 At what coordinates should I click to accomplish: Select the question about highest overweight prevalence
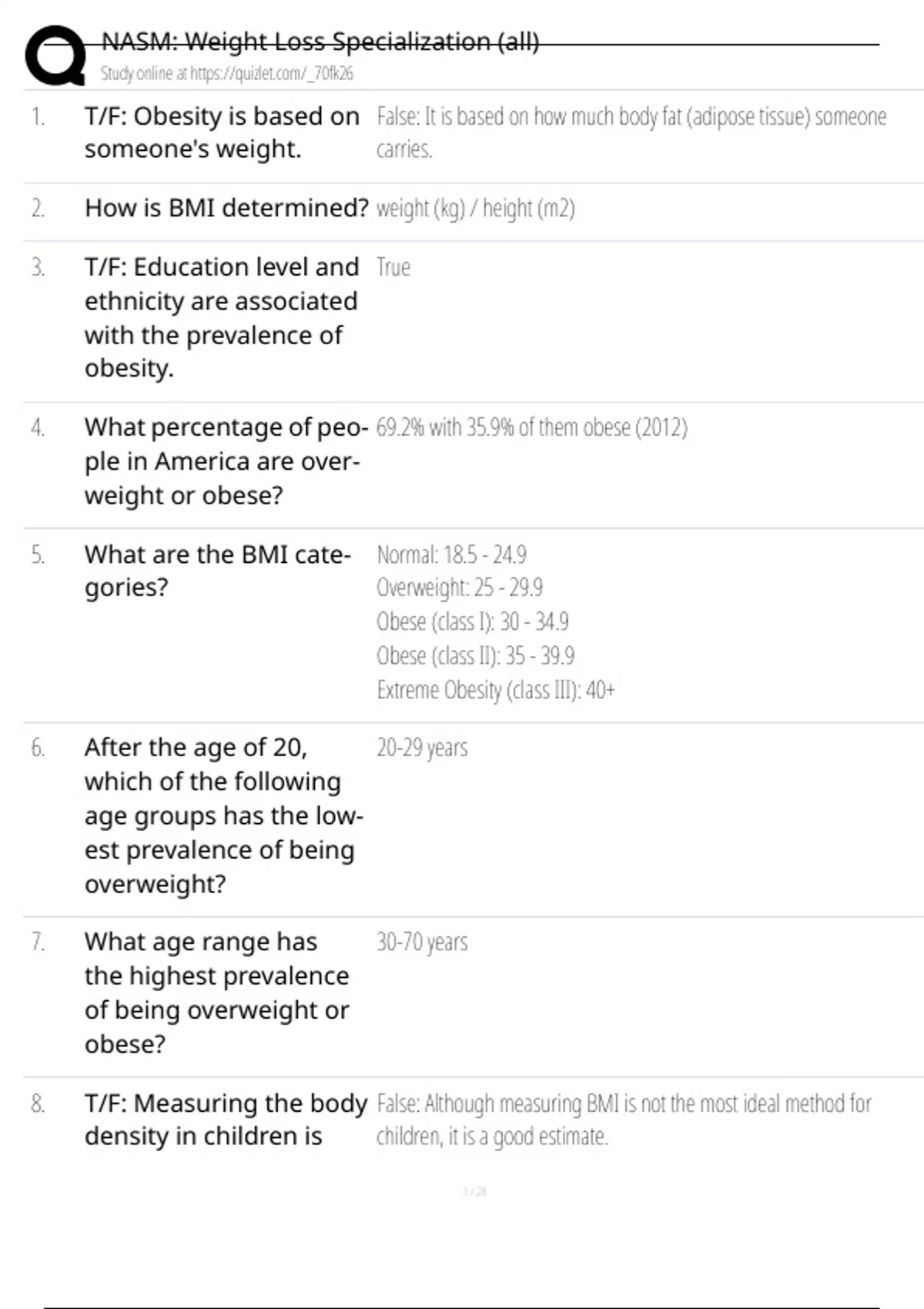216,993
